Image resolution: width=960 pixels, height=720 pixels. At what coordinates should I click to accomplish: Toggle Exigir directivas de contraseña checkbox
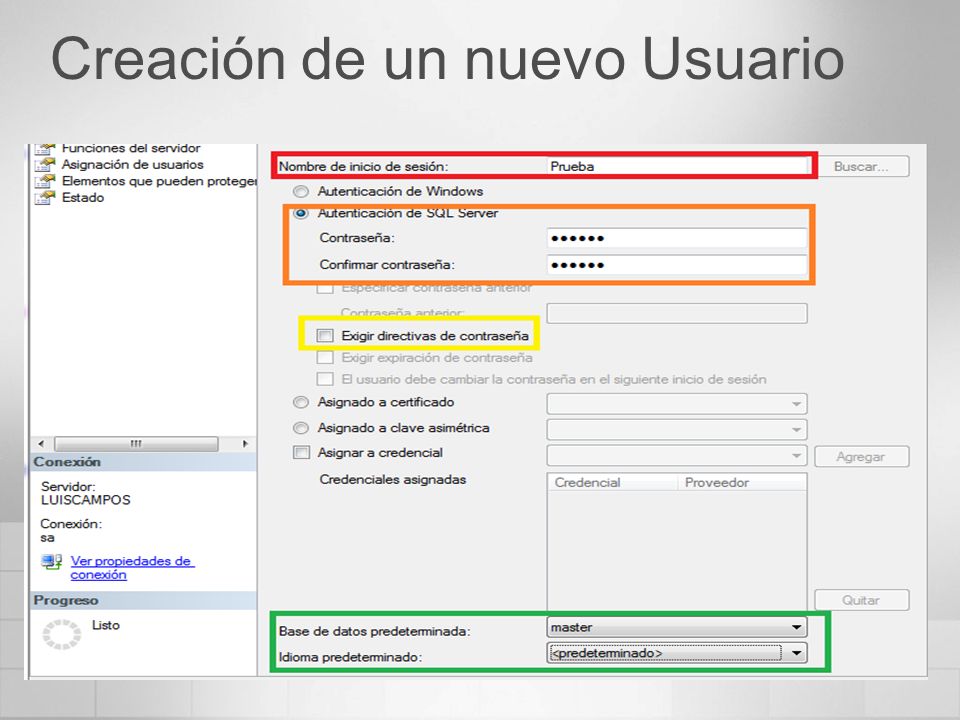(x=325, y=336)
